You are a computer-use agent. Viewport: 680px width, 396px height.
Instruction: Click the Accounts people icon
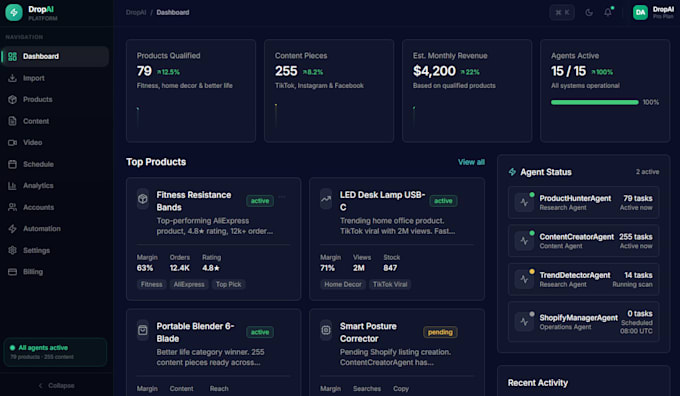(x=12, y=207)
